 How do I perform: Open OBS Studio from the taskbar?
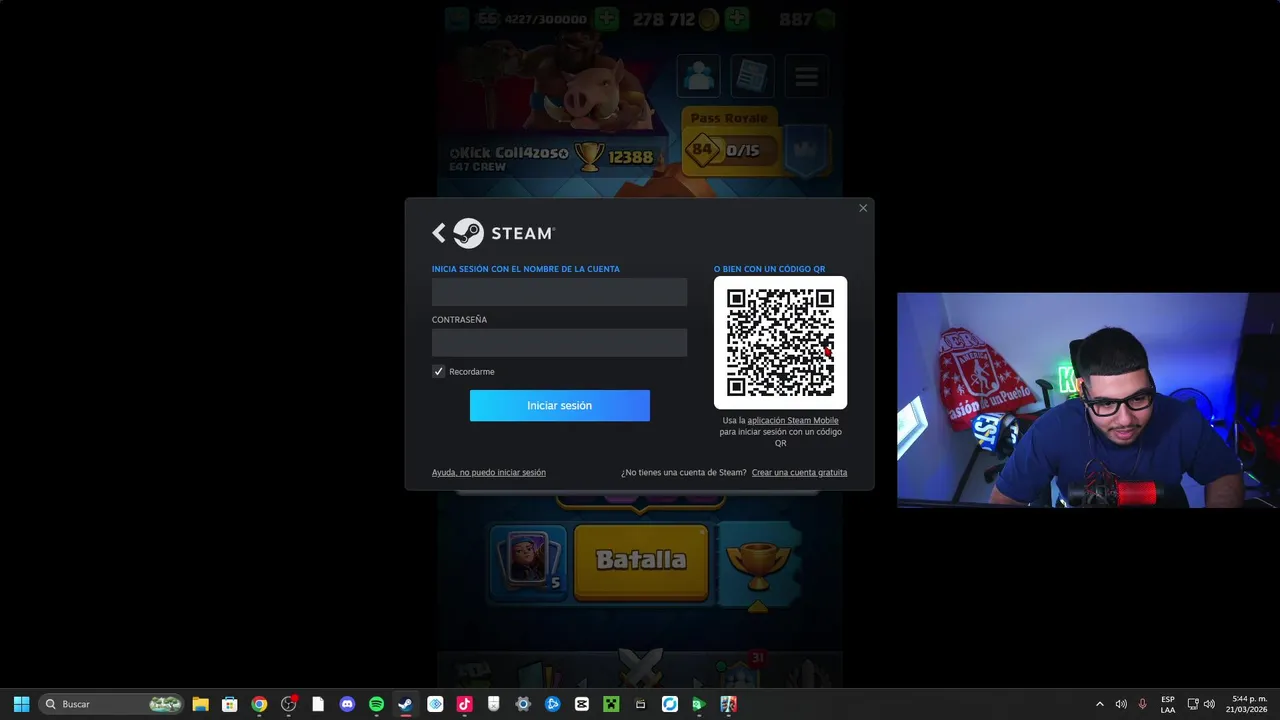pos(288,704)
